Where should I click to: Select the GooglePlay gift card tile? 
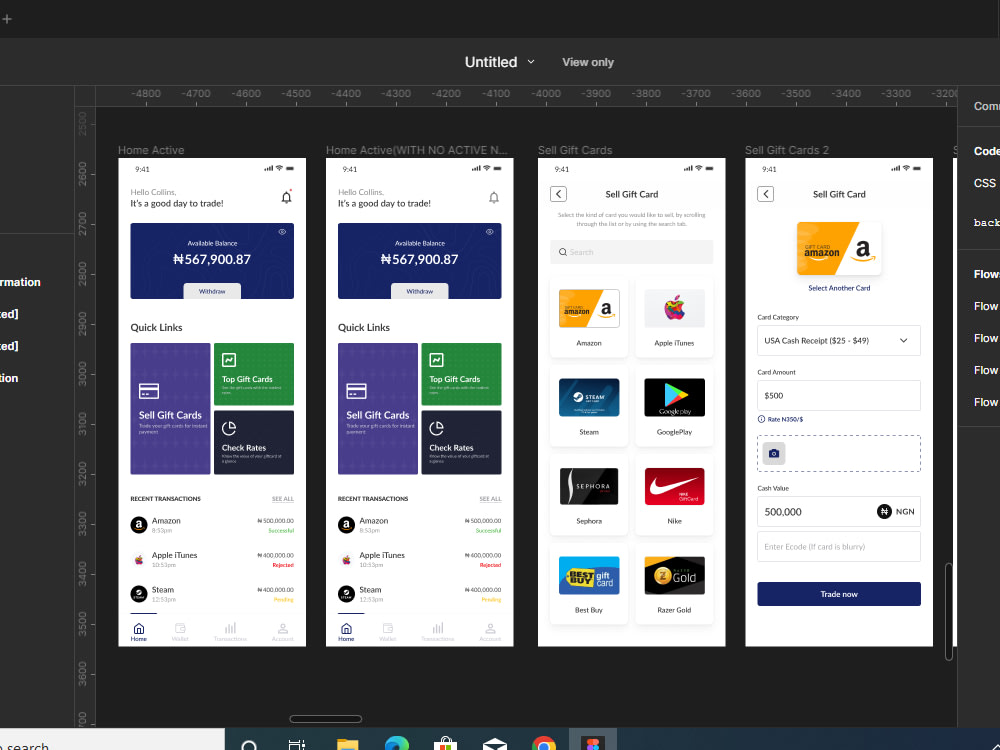(x=674, y=406)
